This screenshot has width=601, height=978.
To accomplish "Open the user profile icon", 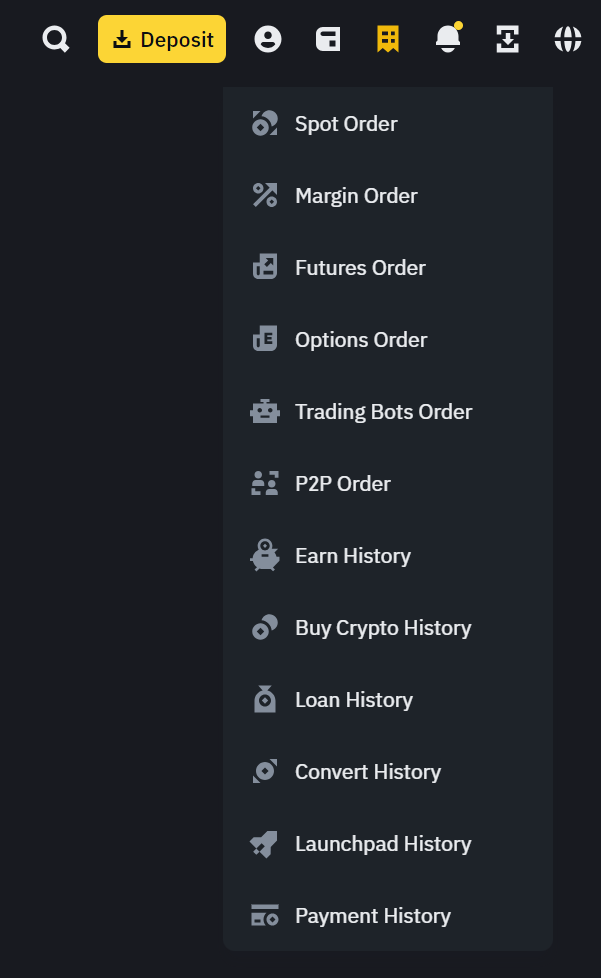I will click(268, 39).
